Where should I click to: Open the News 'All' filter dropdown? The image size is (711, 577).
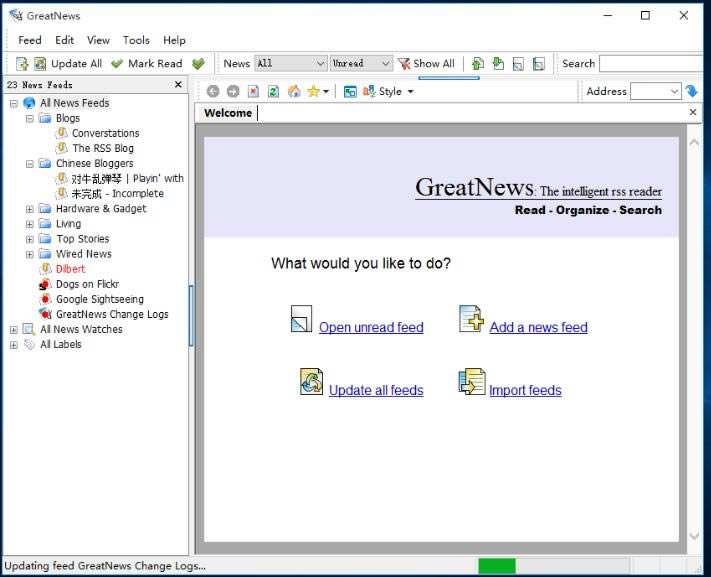coord(290,64)
